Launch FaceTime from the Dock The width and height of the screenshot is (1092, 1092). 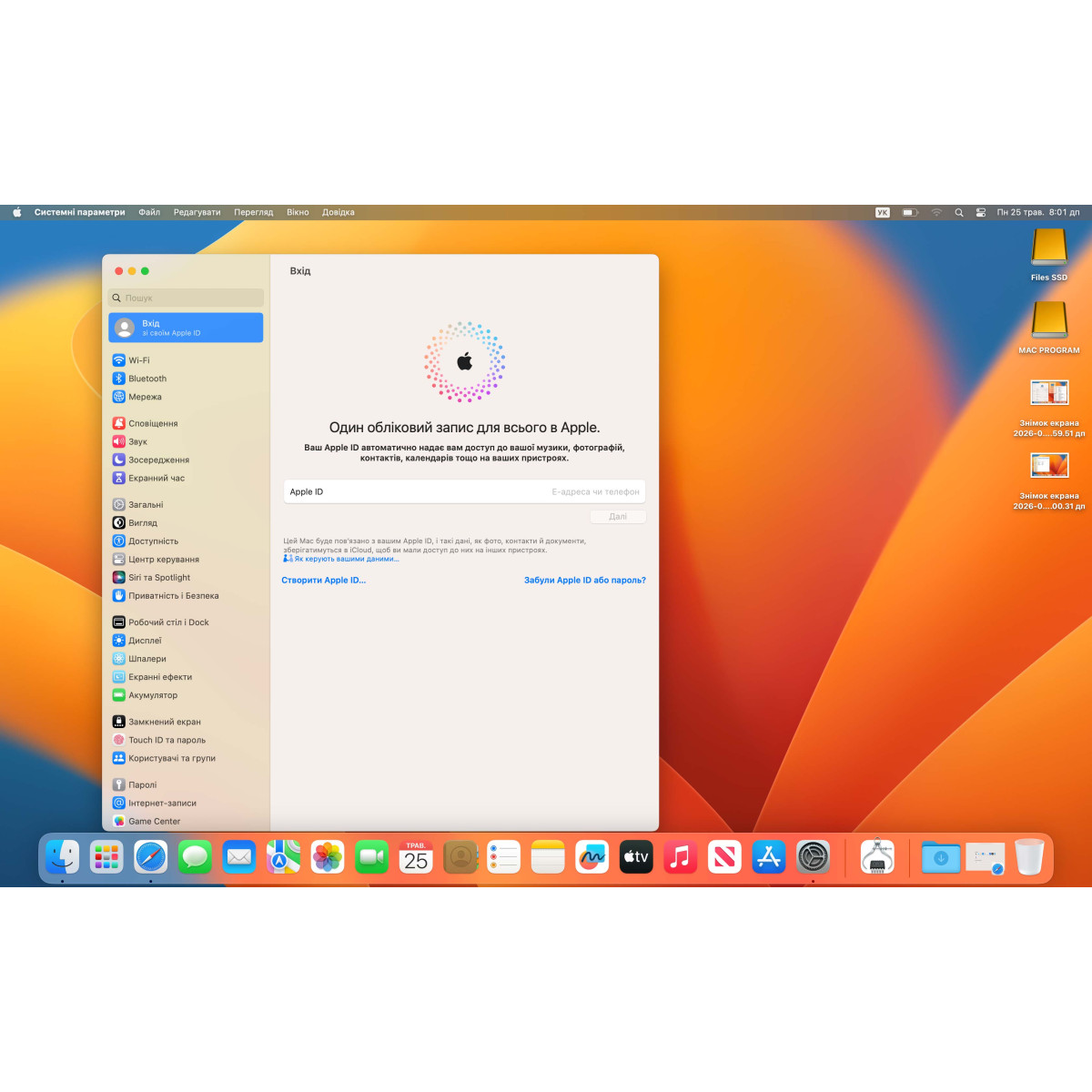click(371, 857)
